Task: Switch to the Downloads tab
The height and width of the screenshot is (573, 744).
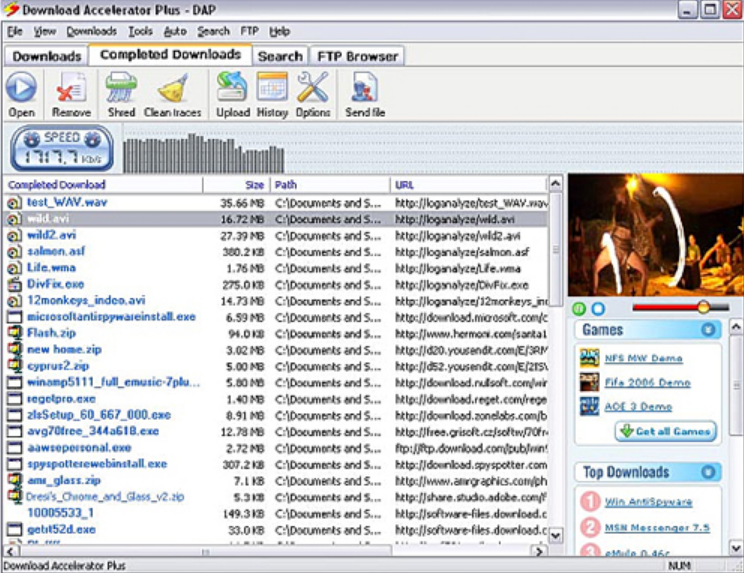Action: (x=46, y=56)
